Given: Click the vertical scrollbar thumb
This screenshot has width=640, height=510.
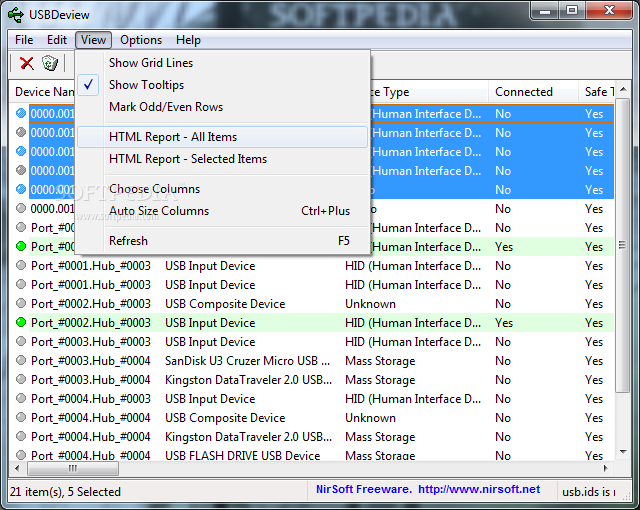Looking at the screenshot, I should coord(622,245).
